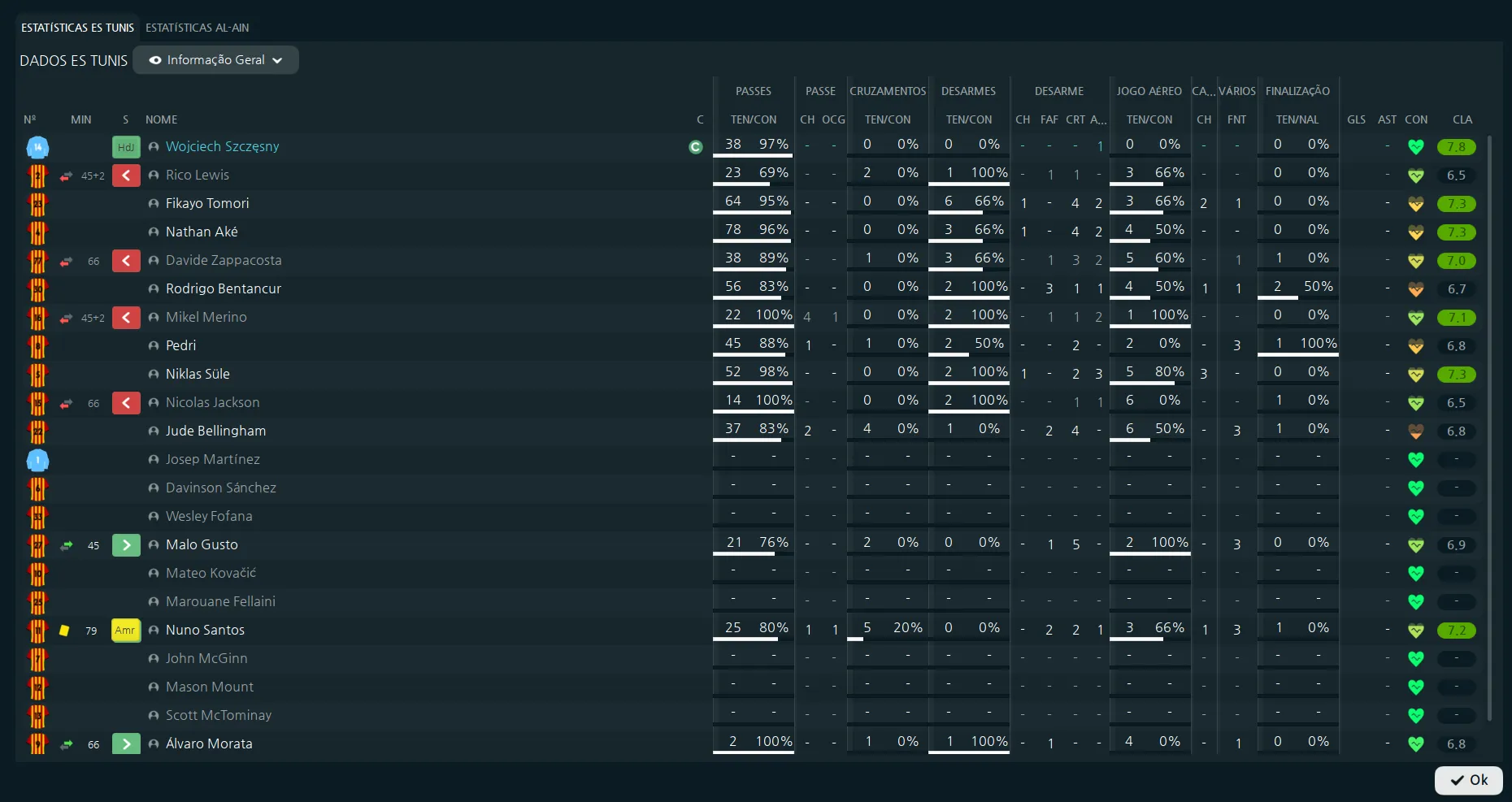Screen dimensions: 1512x802
Task: Click Pedri's 100% finishing value
Action: (x=1318, y=344)
